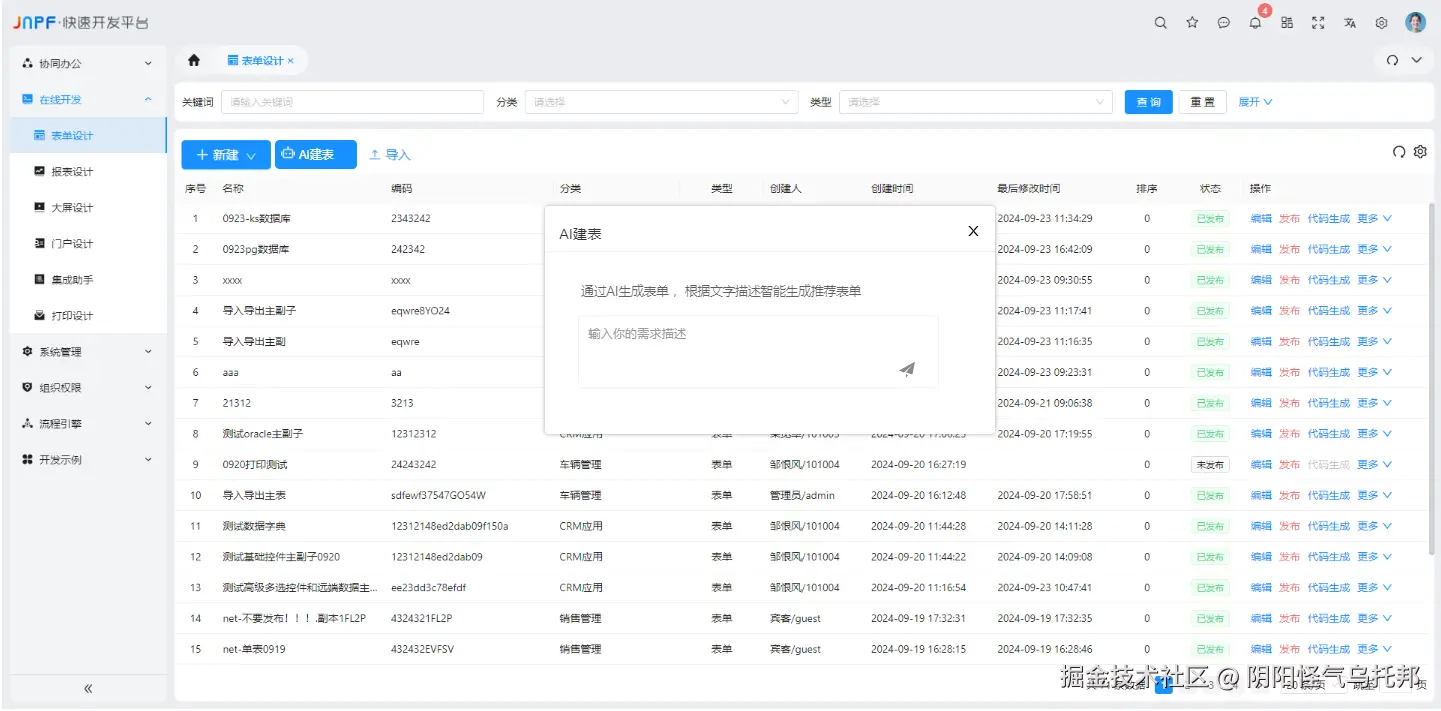
Task: Open favorites using the star icon
Action: pos(1192,22)
